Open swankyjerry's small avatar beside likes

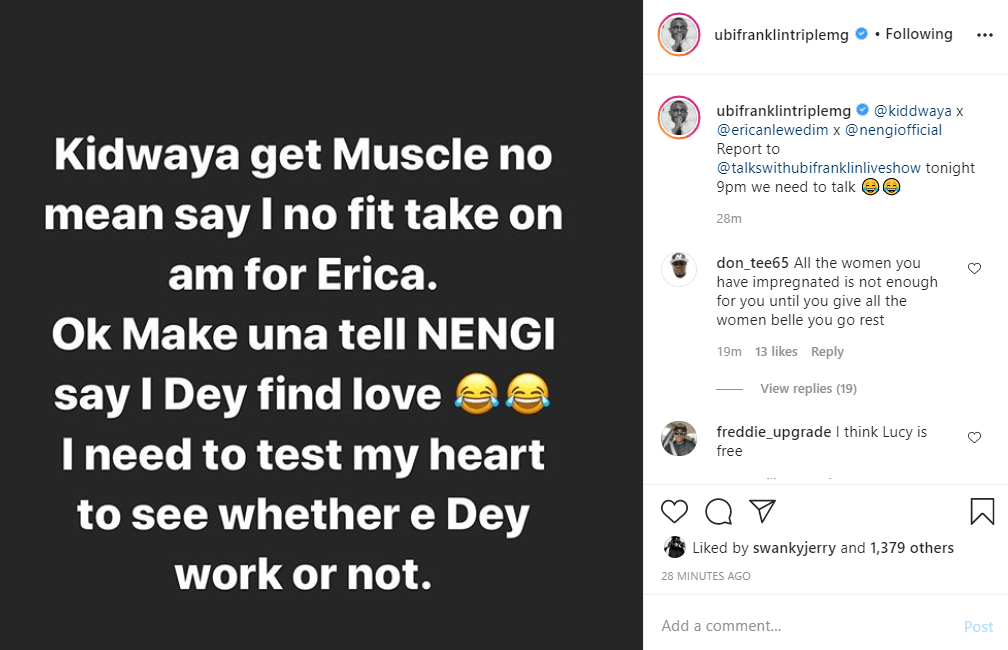[x=675, y=547]
